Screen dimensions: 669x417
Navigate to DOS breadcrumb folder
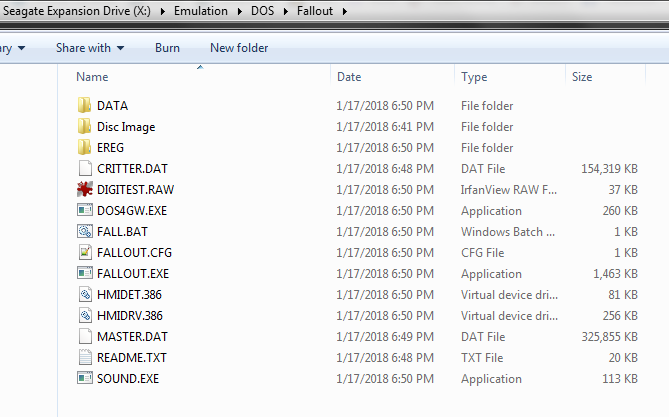pyautogui.click(x=262, y=11)
